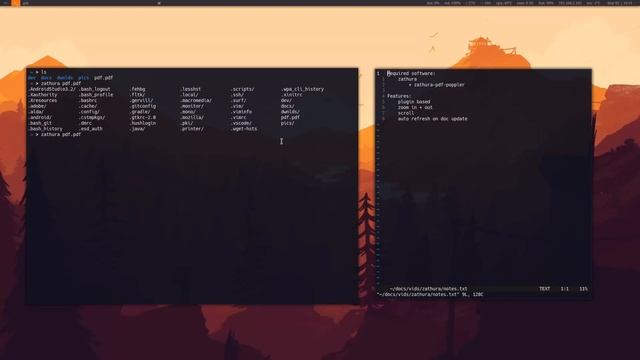Click the dev/ entry in last column
640x360 pixels.
[x=286, y=100]
